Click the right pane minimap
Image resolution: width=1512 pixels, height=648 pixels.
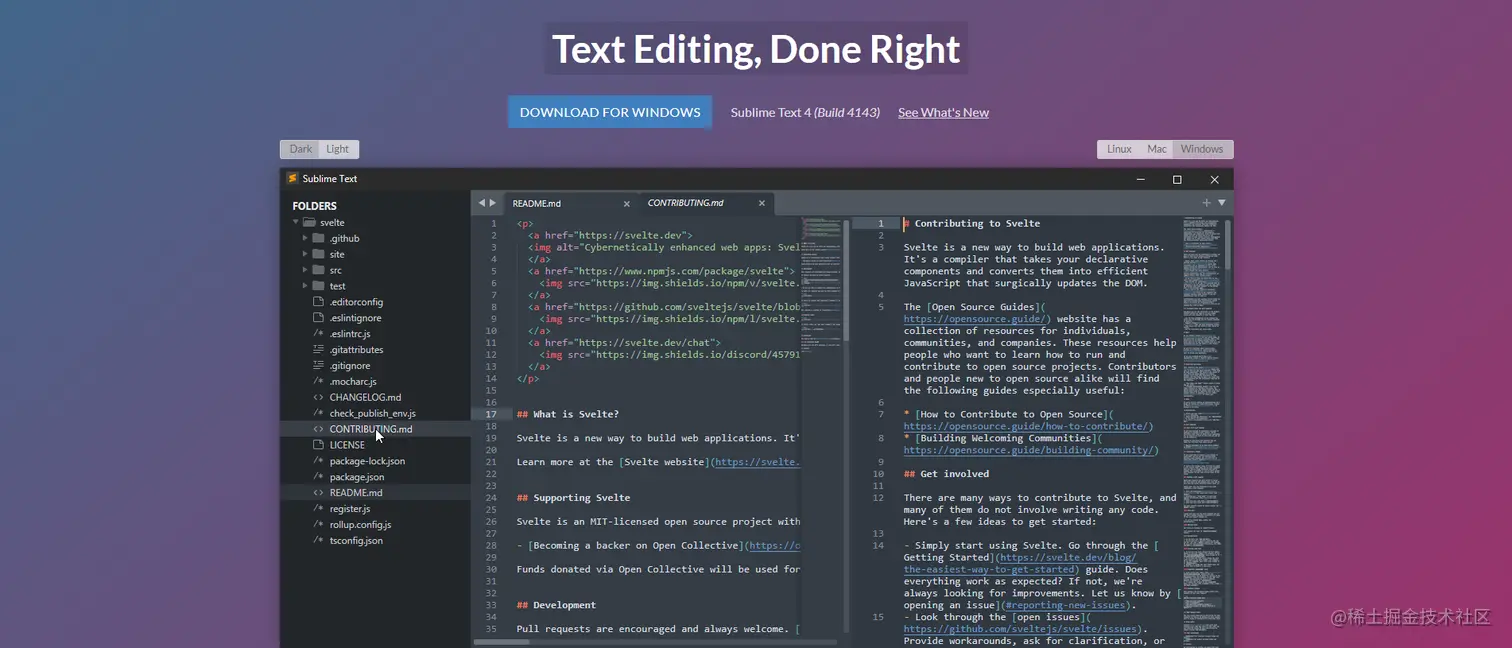pyautogui.click(x=1203, y=430)
